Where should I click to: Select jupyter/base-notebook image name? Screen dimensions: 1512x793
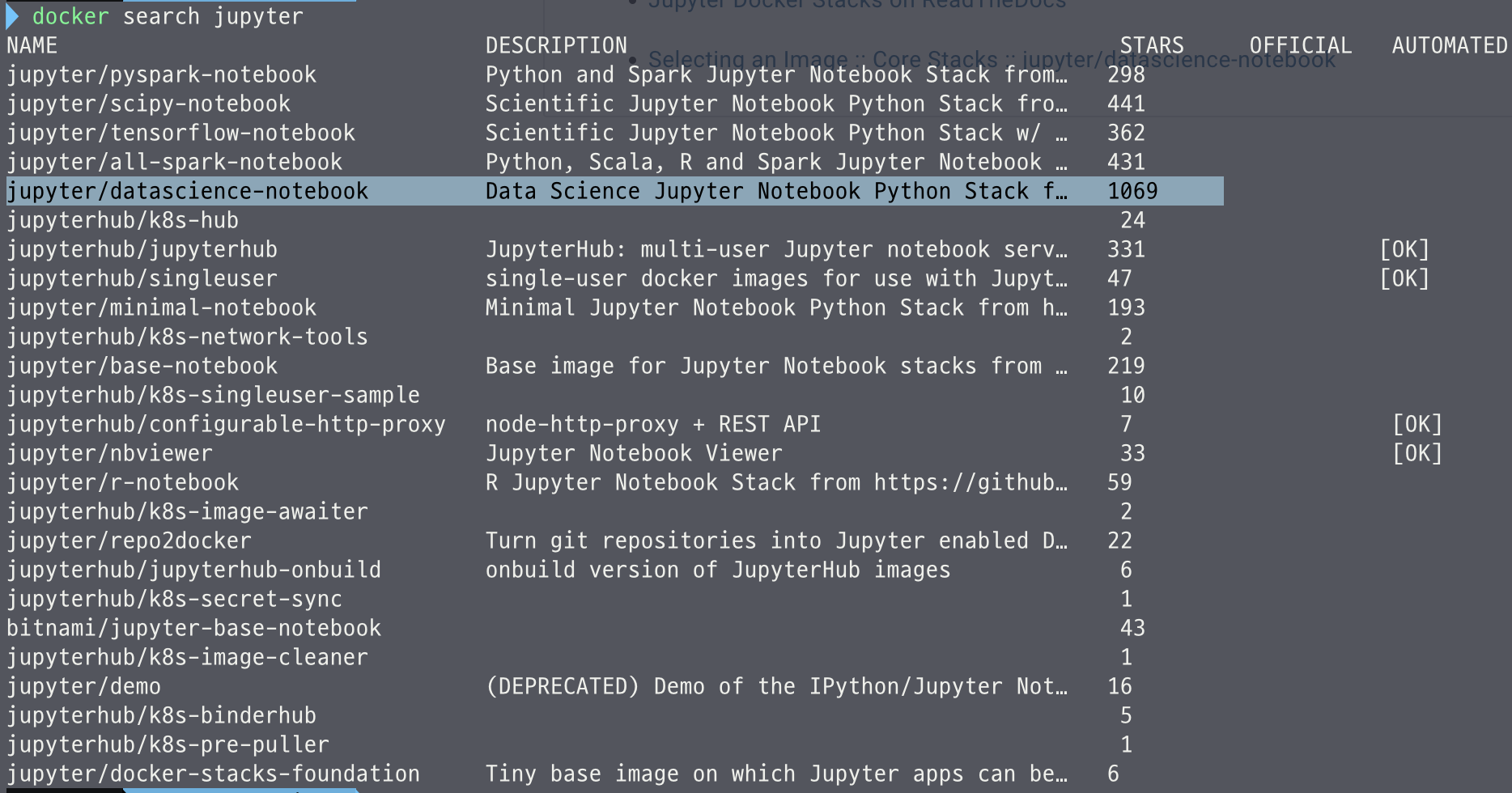[x=142, y=366]
